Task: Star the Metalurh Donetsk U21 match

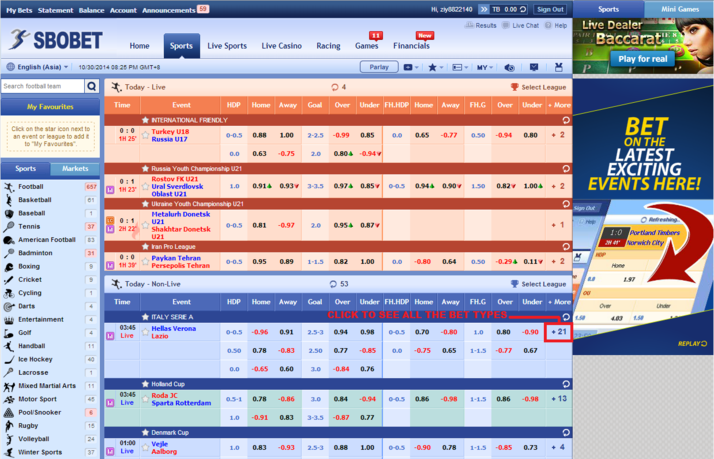Action: click(x=145, y=225)
